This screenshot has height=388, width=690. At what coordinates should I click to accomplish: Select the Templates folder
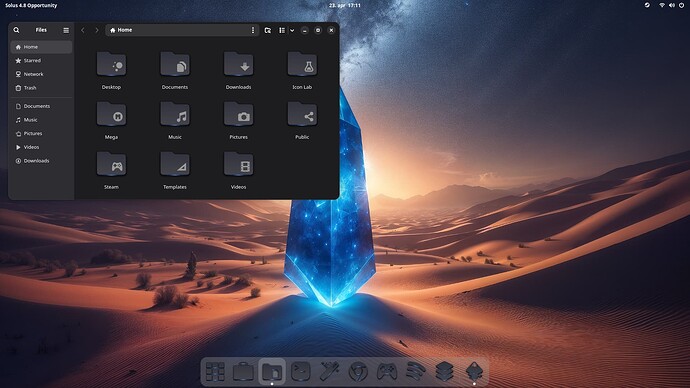[175, 164]
